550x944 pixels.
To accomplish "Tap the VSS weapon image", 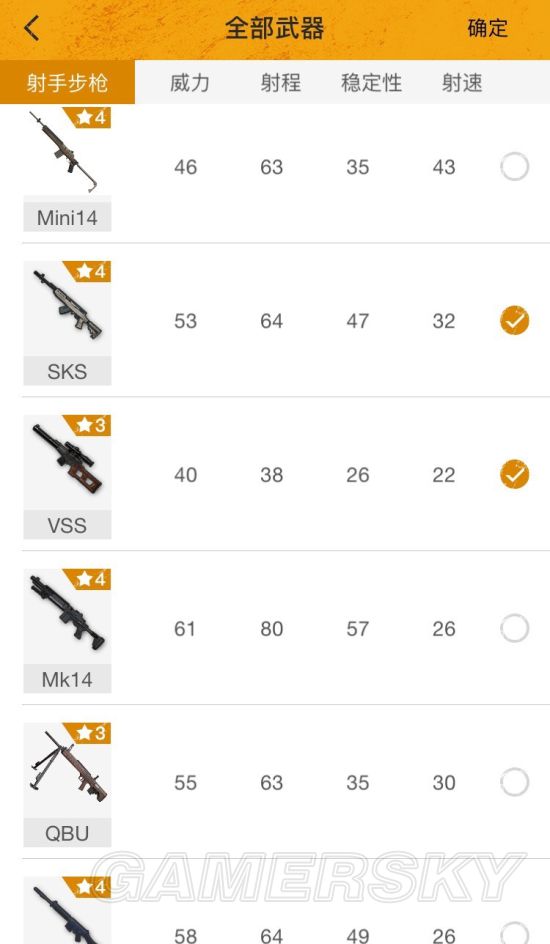I will (x=67, y=462).
